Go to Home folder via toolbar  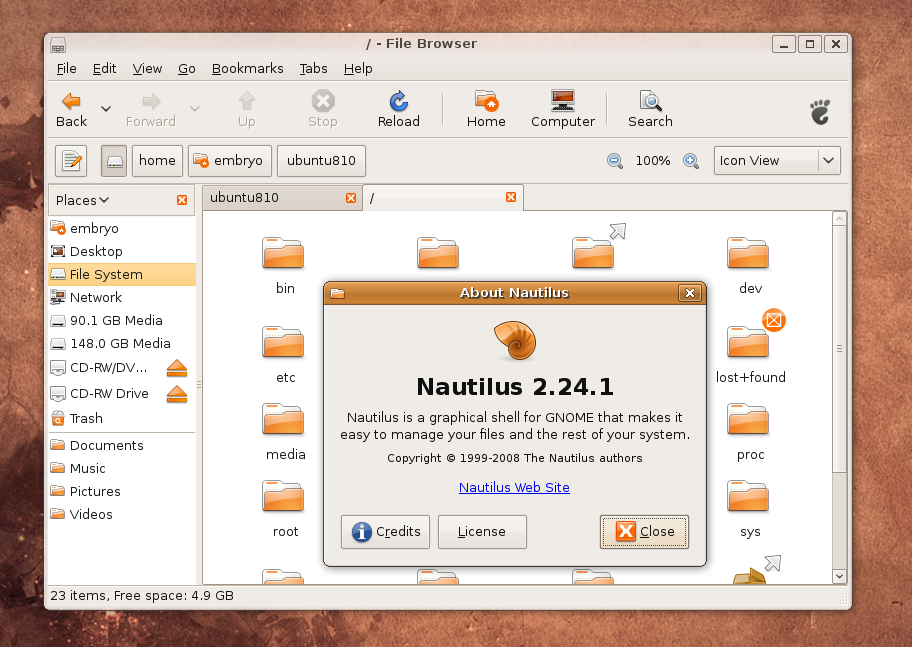(486, 109)
